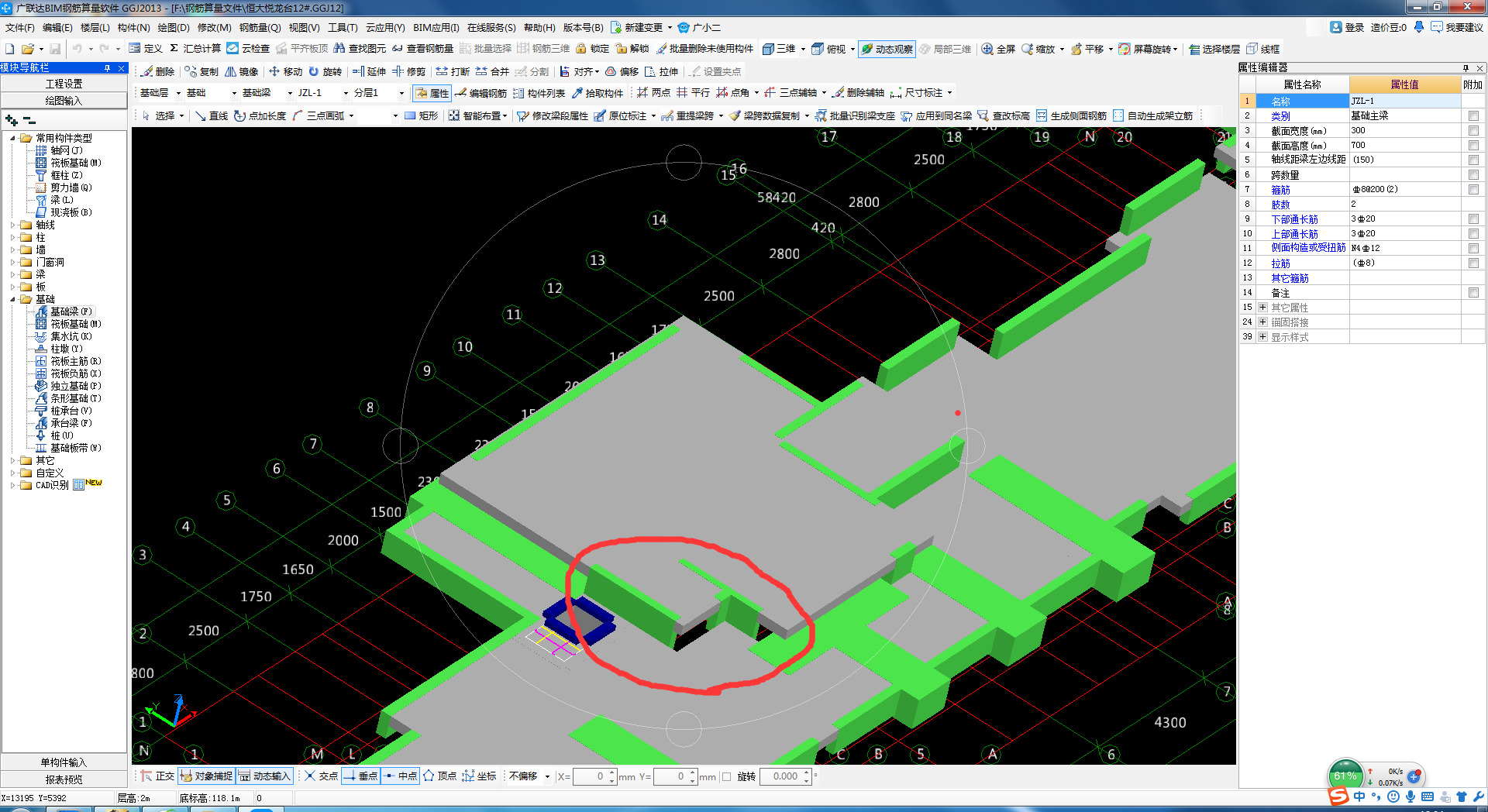Viewport: 1488px width, 812px height.
Task: Click the 工程设置 button
Action: [x=64, y=84]
